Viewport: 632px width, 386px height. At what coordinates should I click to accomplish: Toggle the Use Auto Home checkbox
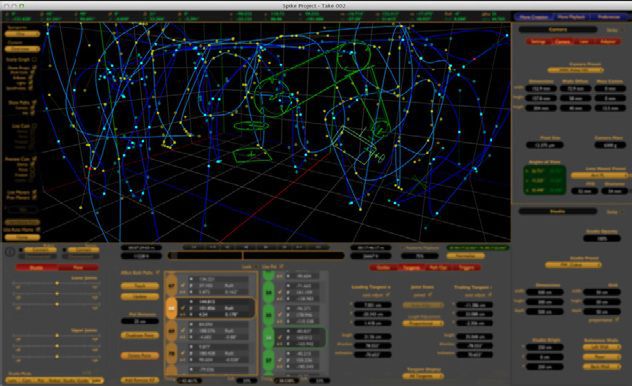38,230
